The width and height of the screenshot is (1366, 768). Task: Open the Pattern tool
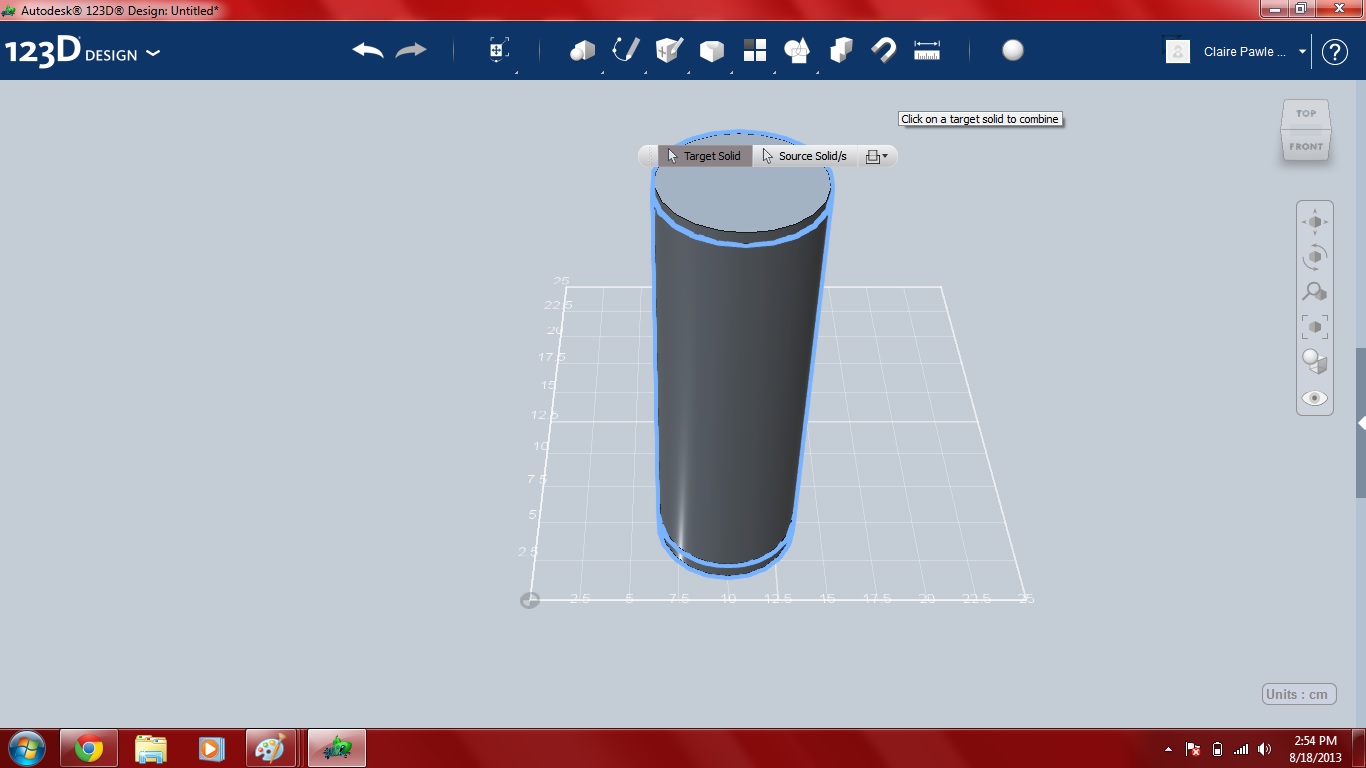(x=755, y=50)
